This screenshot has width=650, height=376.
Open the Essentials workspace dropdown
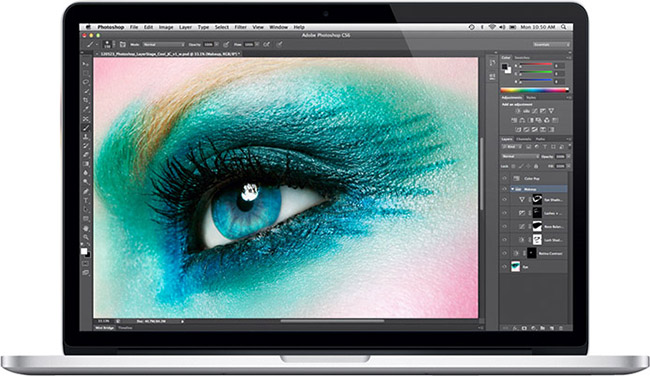[x=551, y=44]
